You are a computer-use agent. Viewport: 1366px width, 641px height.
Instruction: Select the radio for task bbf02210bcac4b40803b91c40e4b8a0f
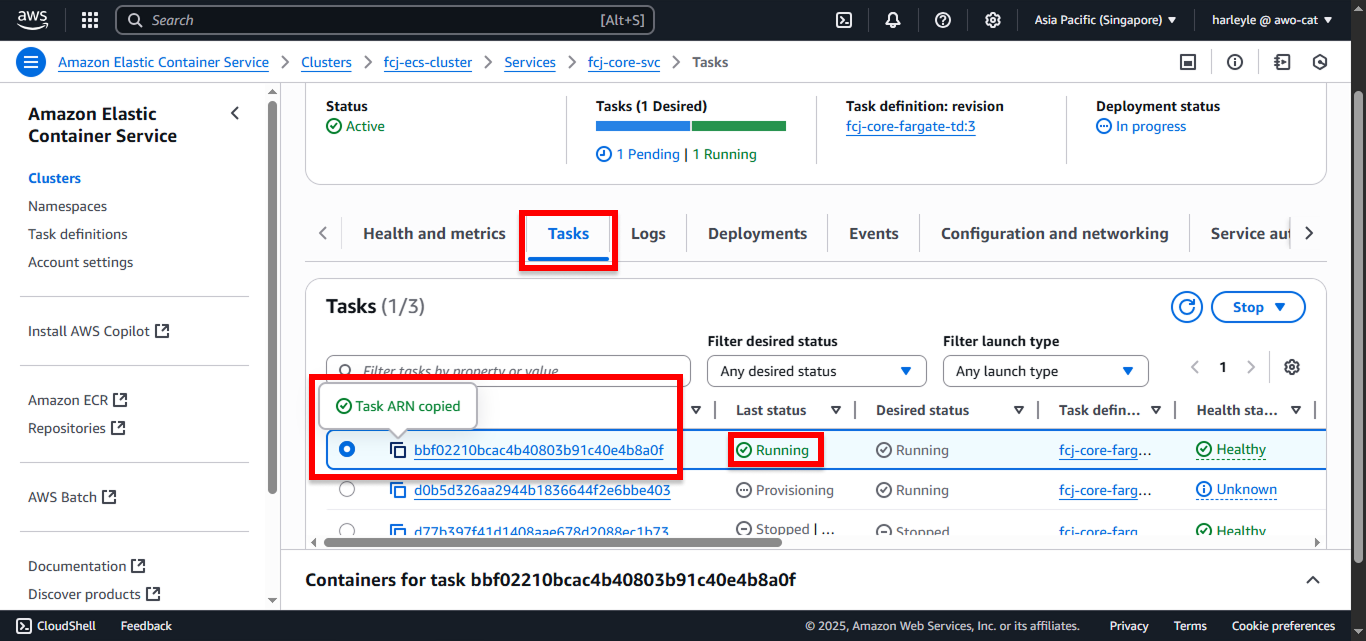tap(347, 449)
